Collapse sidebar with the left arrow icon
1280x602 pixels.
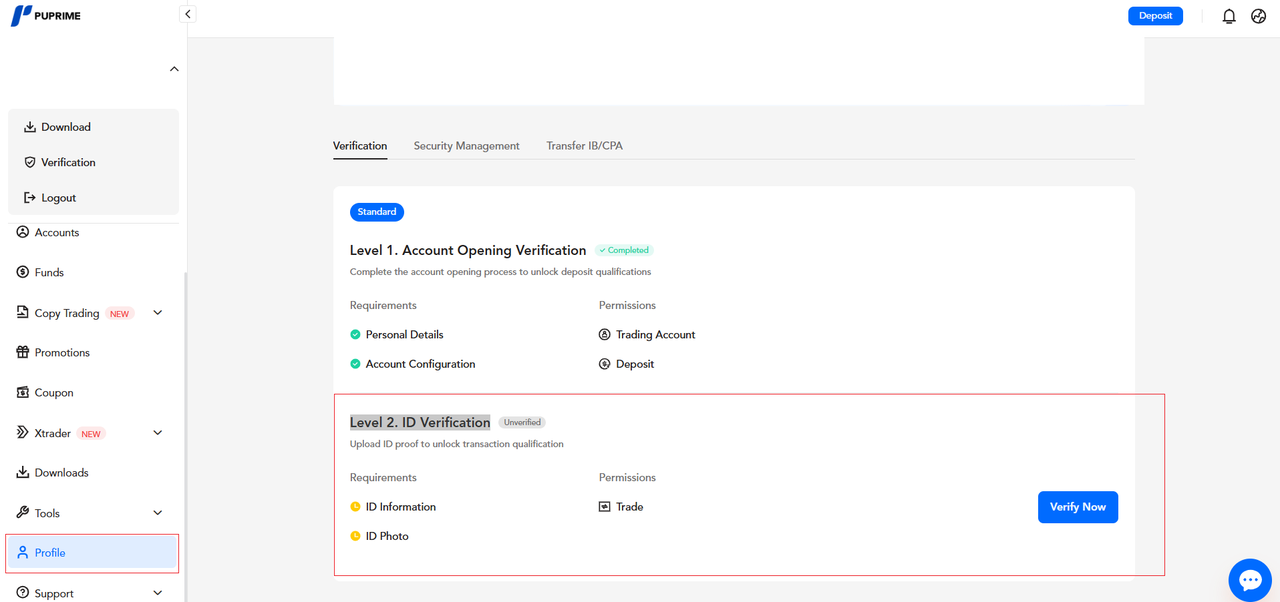pos(187,14)
